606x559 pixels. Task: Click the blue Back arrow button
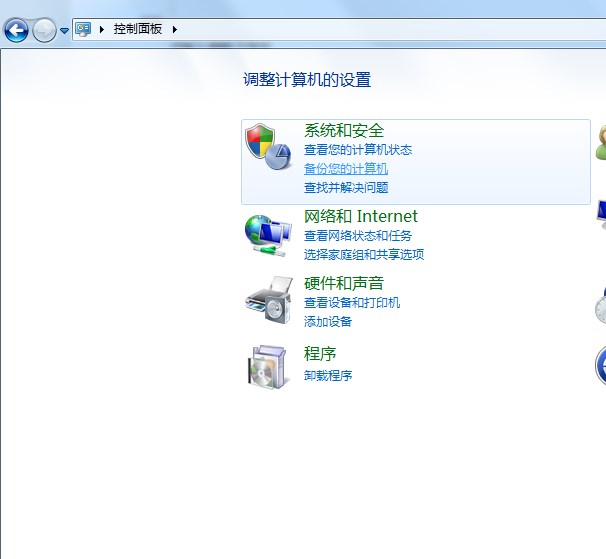[x=16, y=30]
